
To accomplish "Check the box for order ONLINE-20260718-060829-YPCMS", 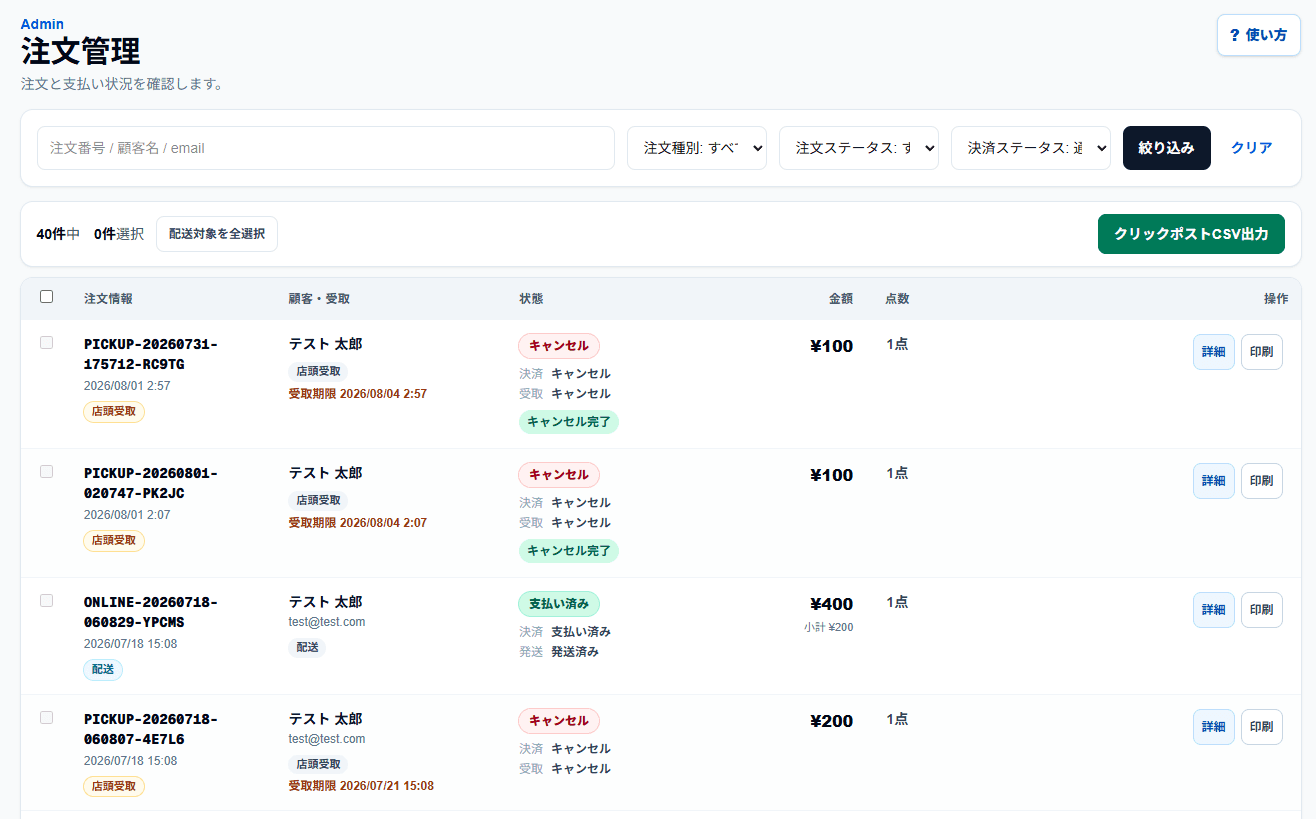I will [46, 600].
